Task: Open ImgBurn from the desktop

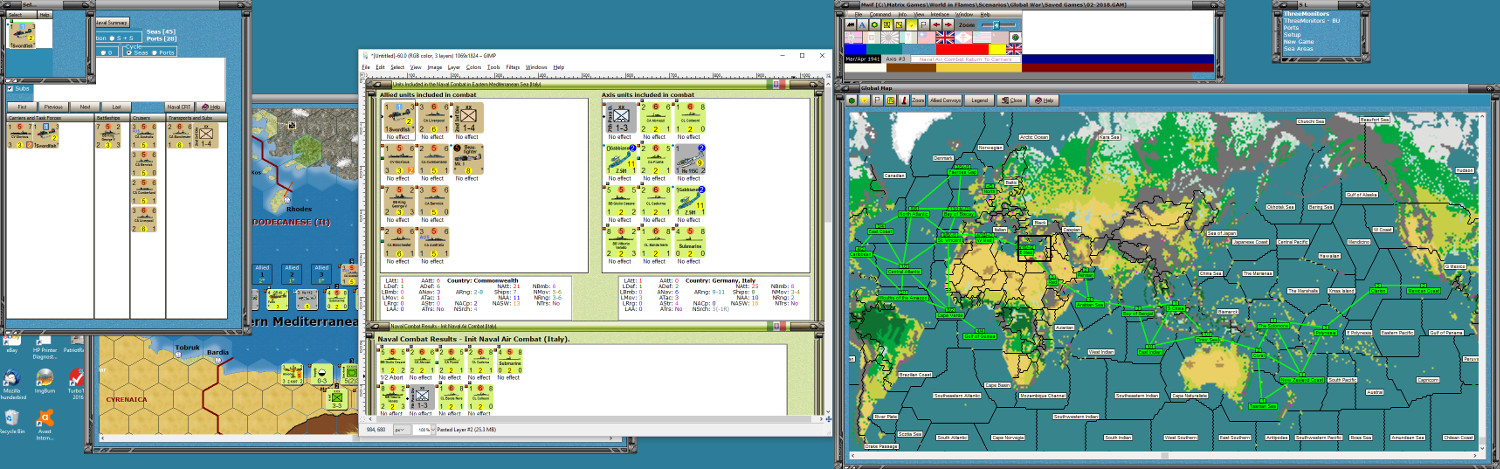Action: coord(44,378)
